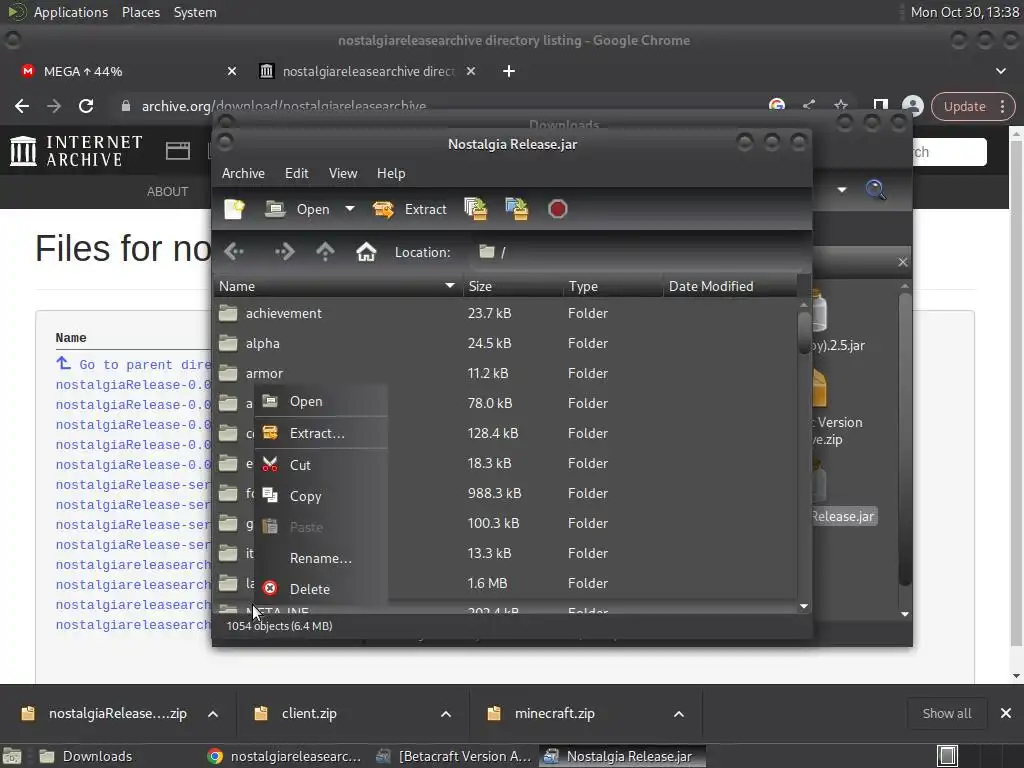Choose Extract… from the context menu
The height and width of the screenshot is (768, 1024).
pyautogui.click(x=321, y=433)
